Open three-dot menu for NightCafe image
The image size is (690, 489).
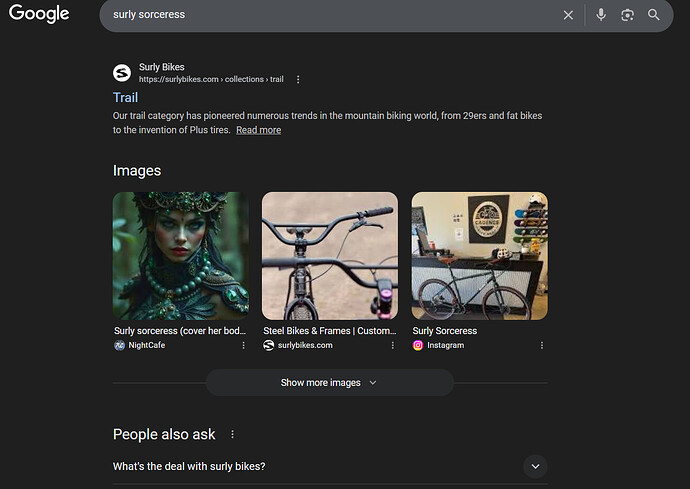243,345
